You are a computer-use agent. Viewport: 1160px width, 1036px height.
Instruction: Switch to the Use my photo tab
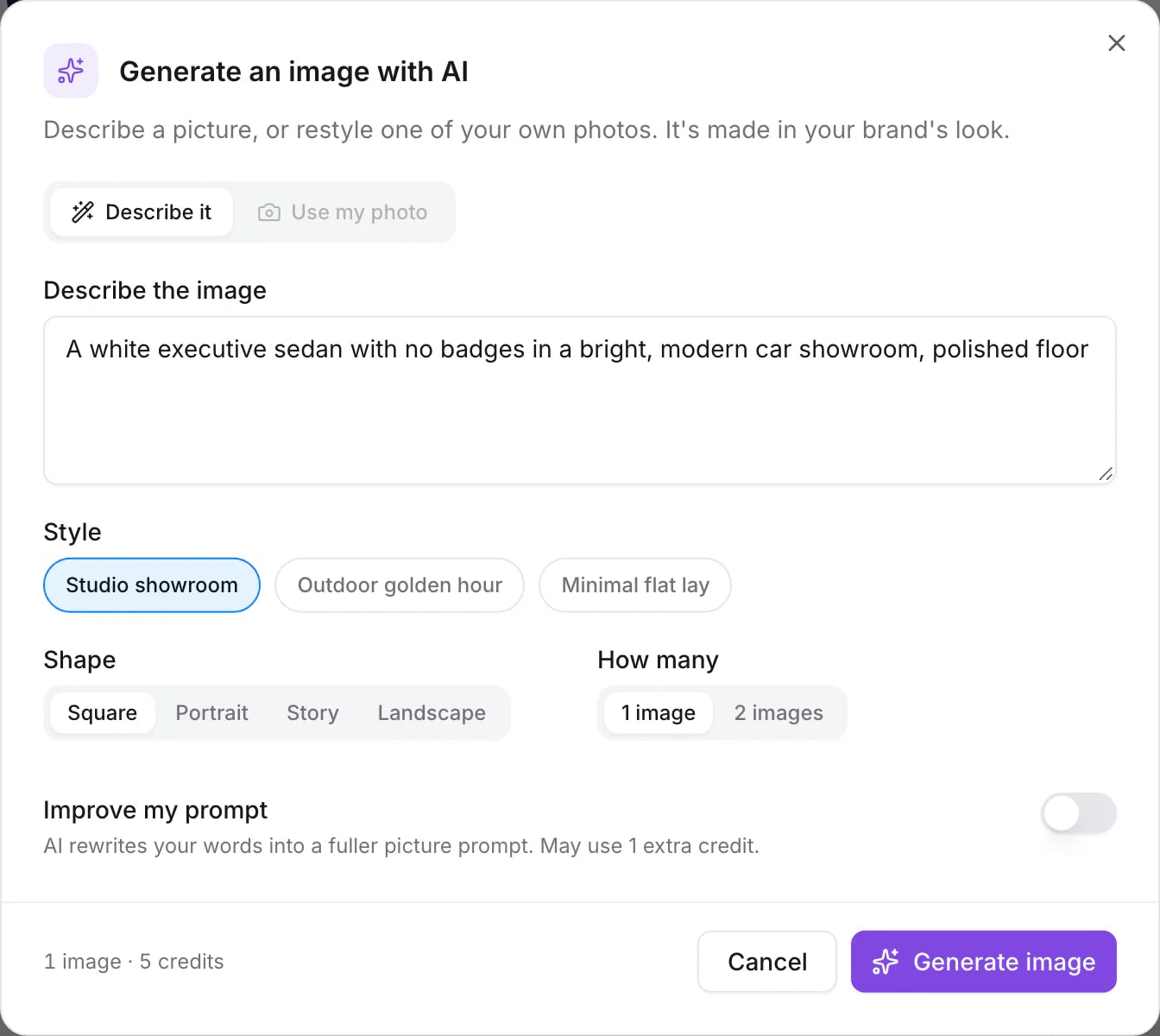(343, 212)
